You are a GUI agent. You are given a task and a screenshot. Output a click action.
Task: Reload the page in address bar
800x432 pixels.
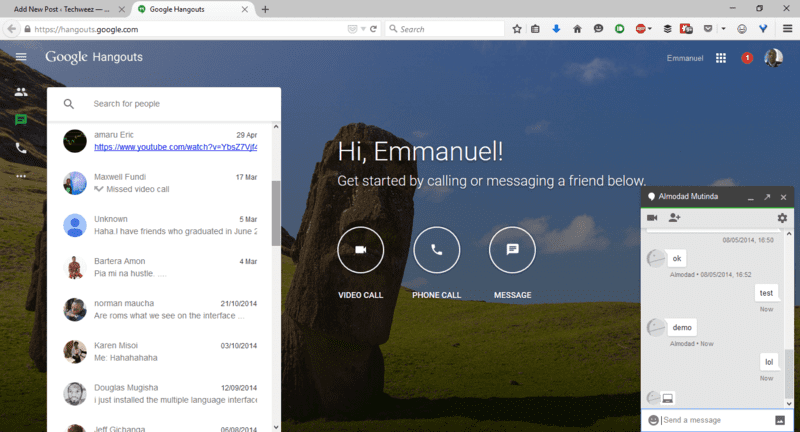(373, 29)
